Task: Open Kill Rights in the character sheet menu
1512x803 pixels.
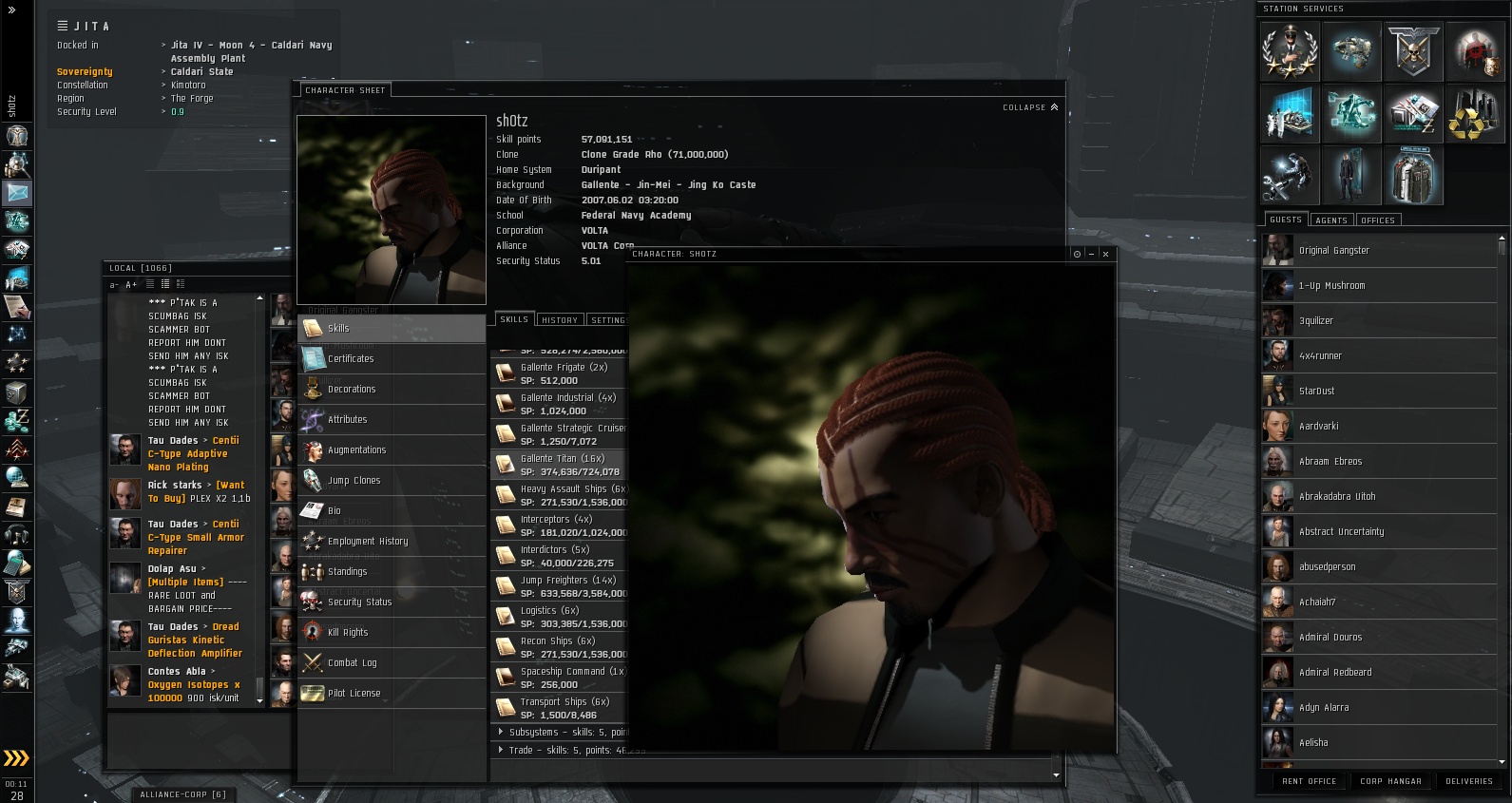Action: [x=392, y=632]
